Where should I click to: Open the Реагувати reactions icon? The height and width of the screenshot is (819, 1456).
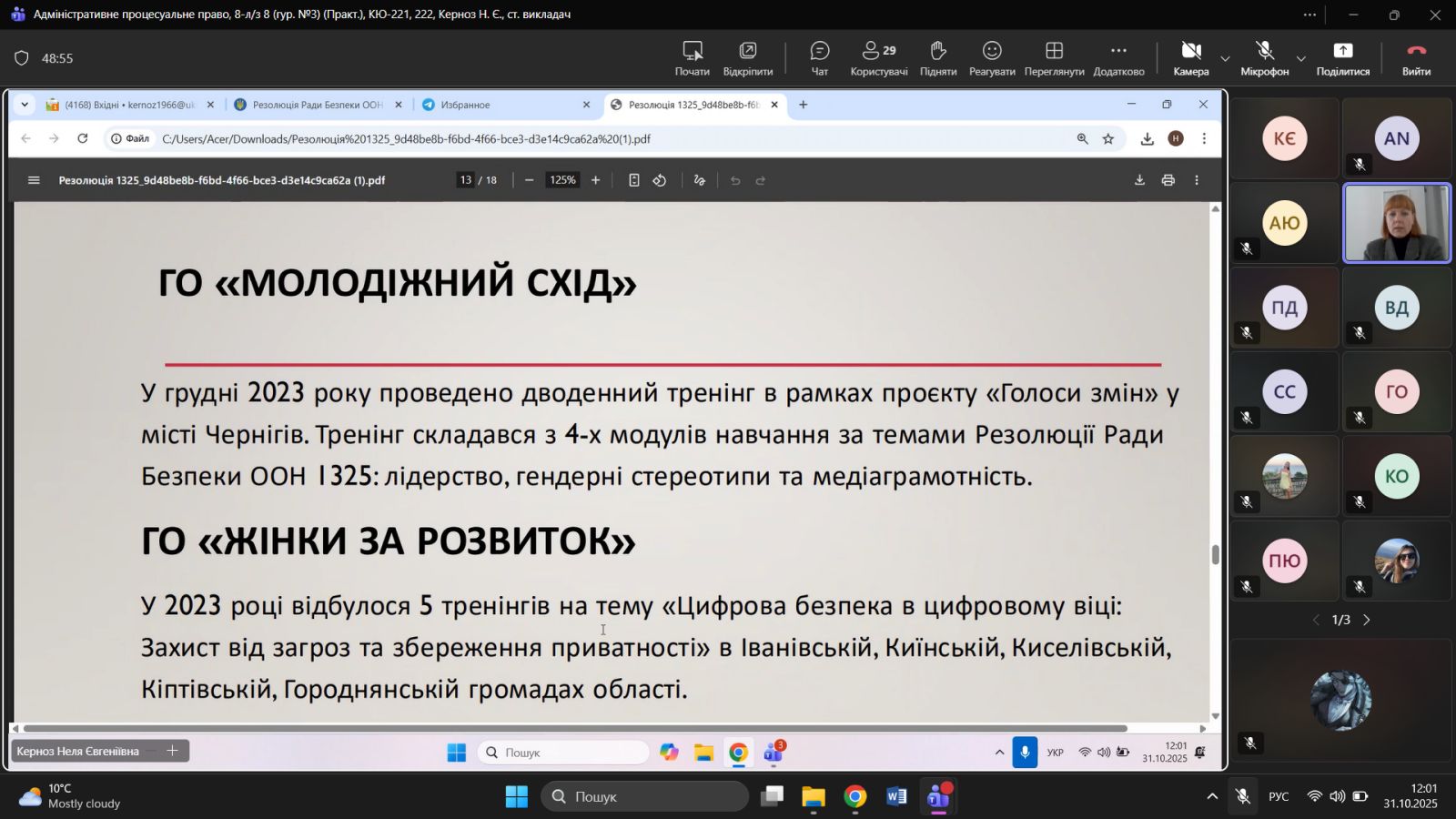[x=992, y=57]
